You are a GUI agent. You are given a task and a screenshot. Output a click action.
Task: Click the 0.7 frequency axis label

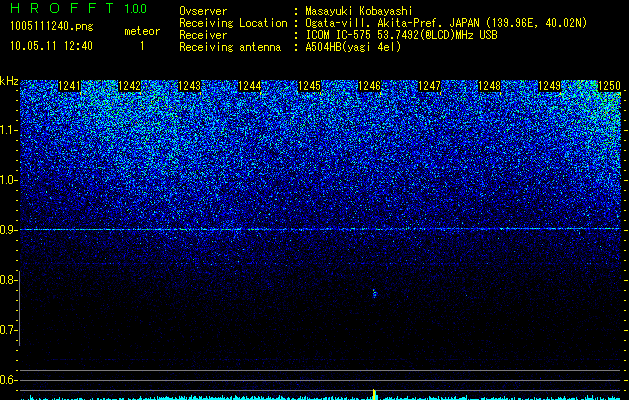[8, 330]
